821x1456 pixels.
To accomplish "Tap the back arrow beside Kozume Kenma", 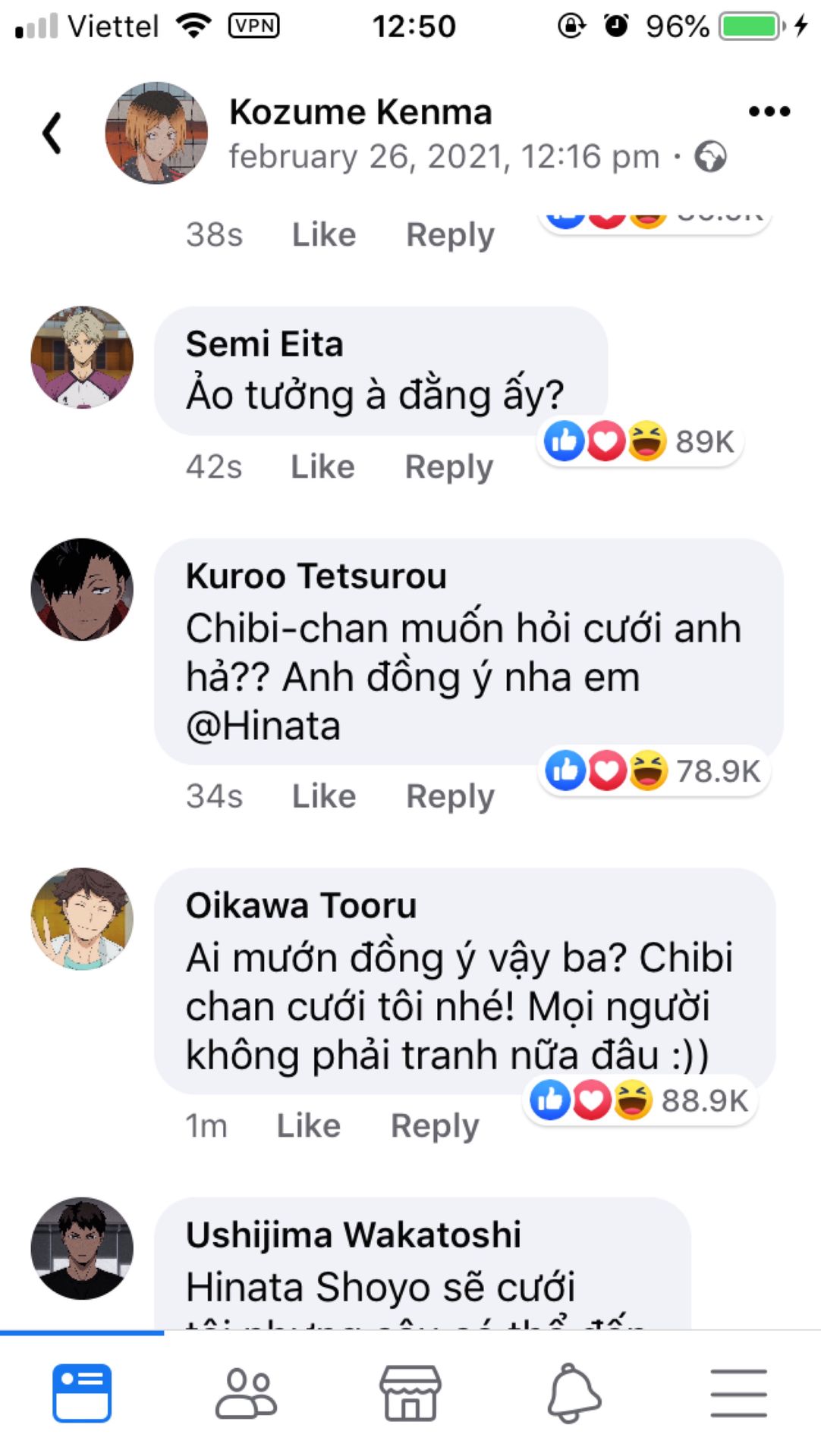I will pyautogui.click(x=52, y=133).
